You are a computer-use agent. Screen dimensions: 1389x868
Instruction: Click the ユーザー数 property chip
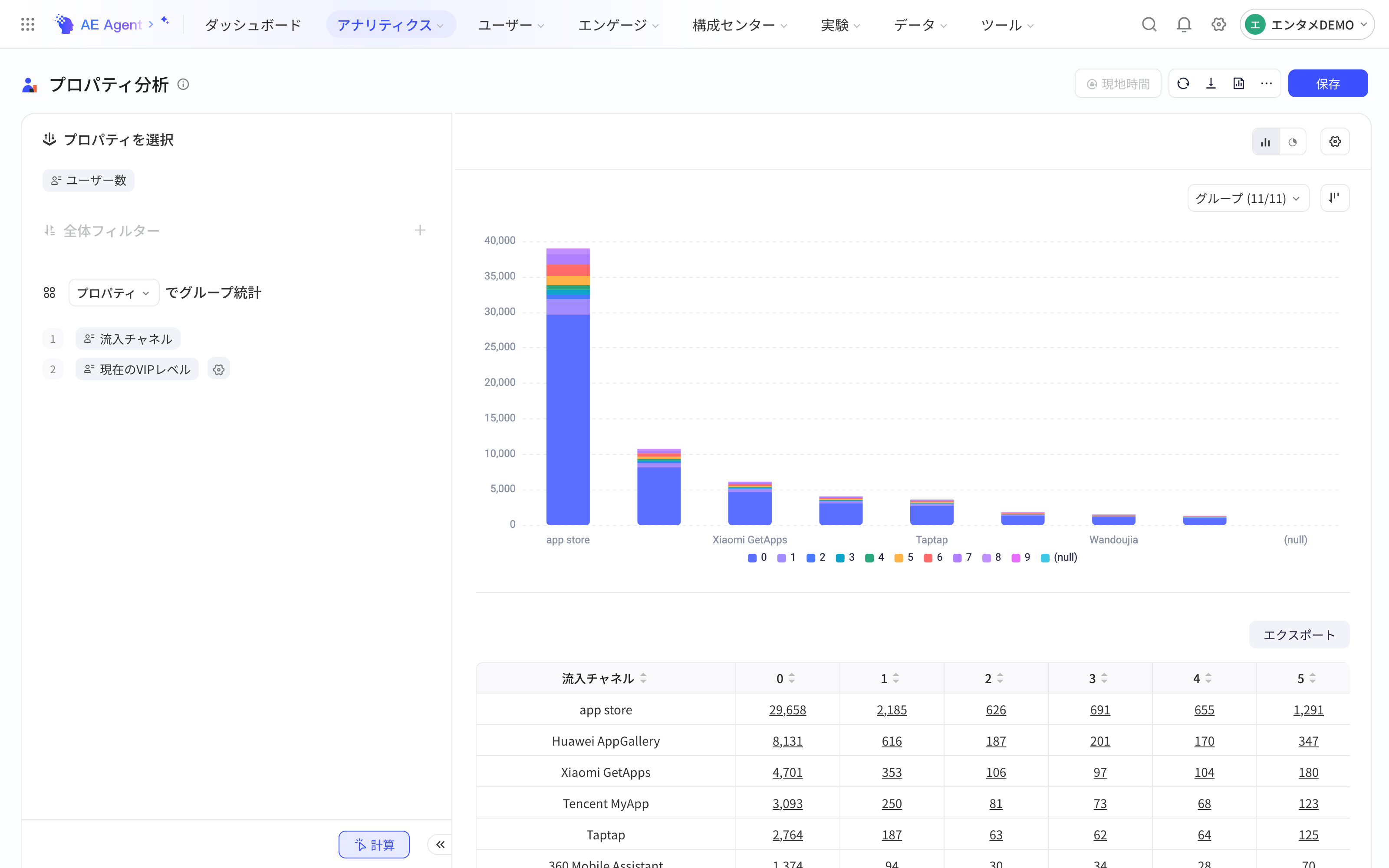[x=89, y=180]
